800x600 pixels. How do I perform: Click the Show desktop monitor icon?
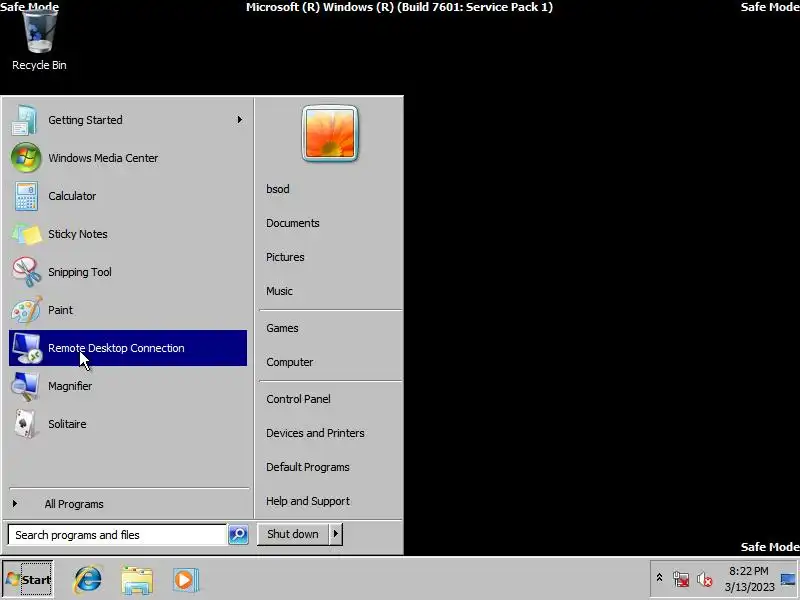pos(788,579)
